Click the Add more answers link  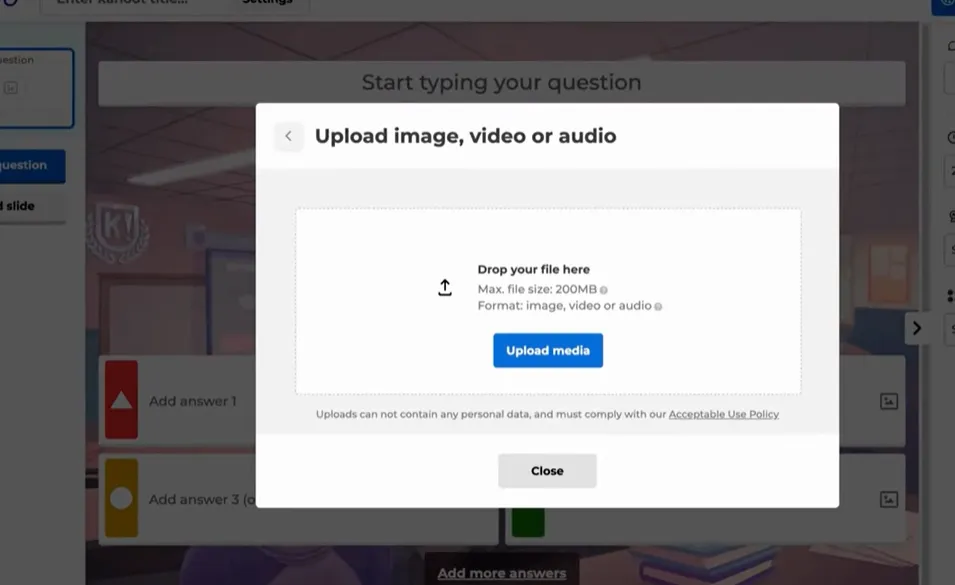click(x=501, y=573)
